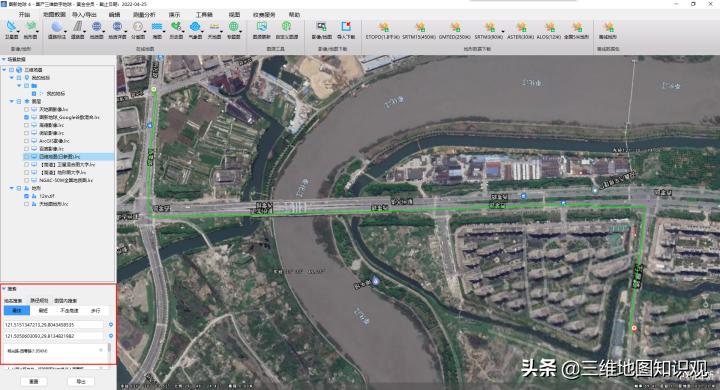Click the weather map (气象图) icon
The image size is (720, 390).
coord(195,27)
